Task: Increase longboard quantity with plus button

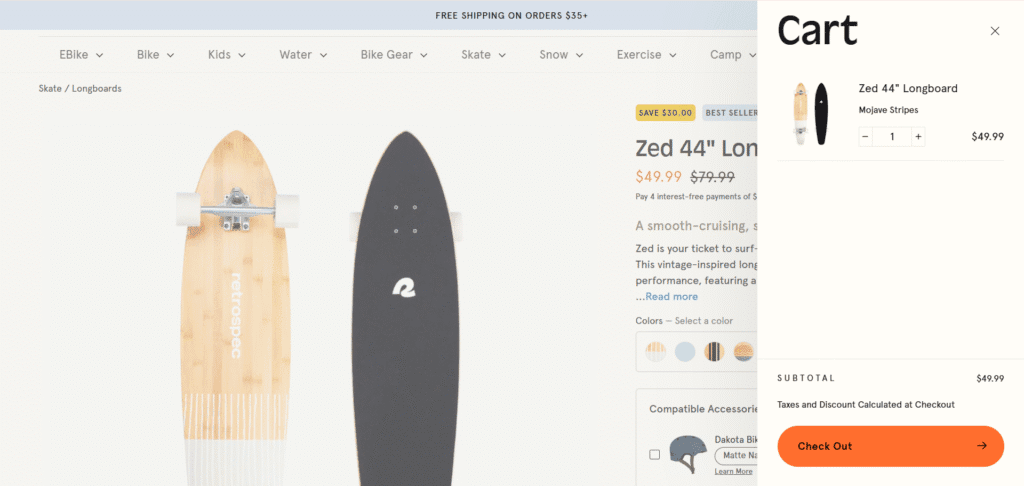Action: tap(918, 137)
